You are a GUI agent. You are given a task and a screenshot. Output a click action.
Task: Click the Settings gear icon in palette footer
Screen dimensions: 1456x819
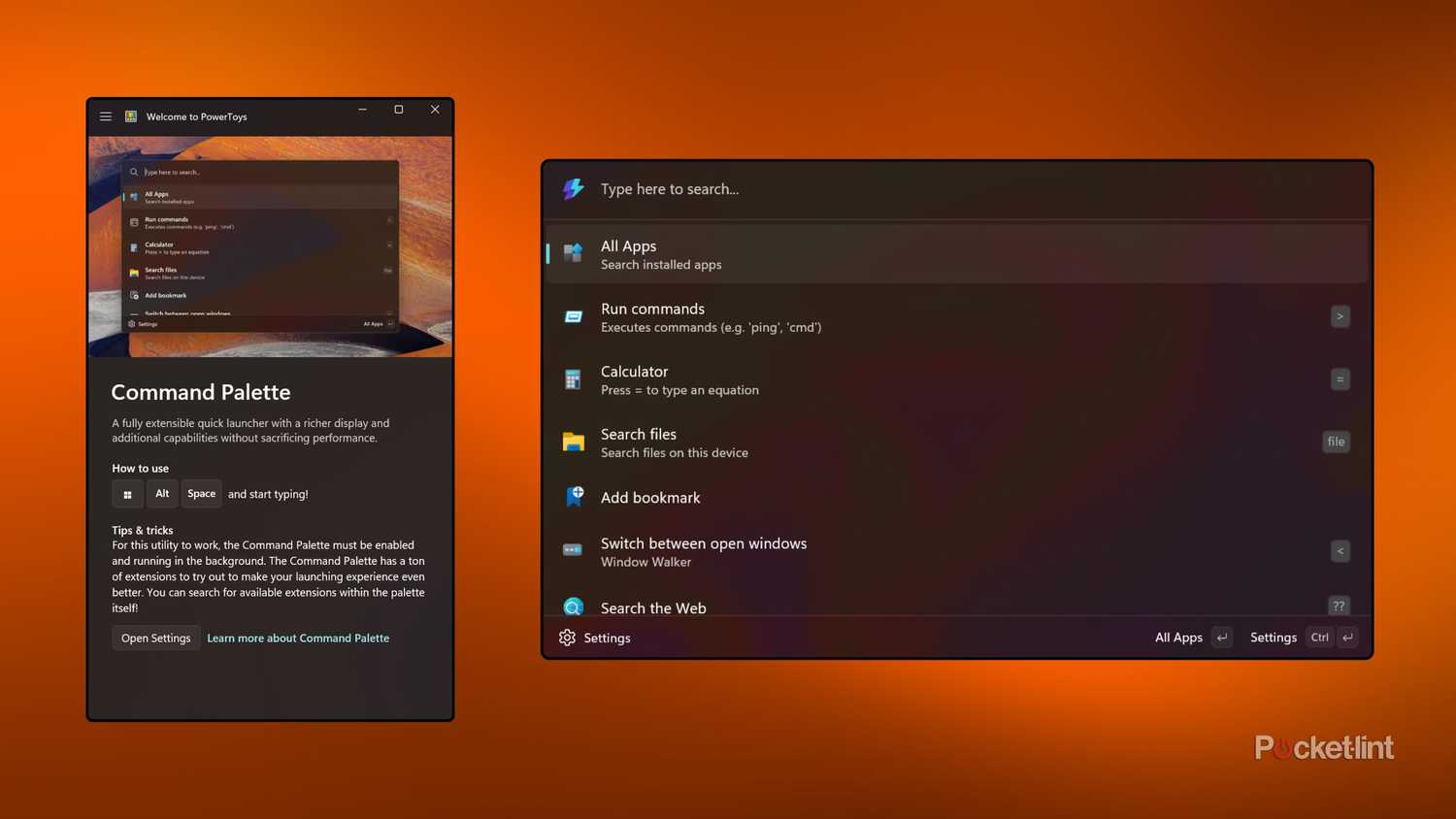pos(568,638)
